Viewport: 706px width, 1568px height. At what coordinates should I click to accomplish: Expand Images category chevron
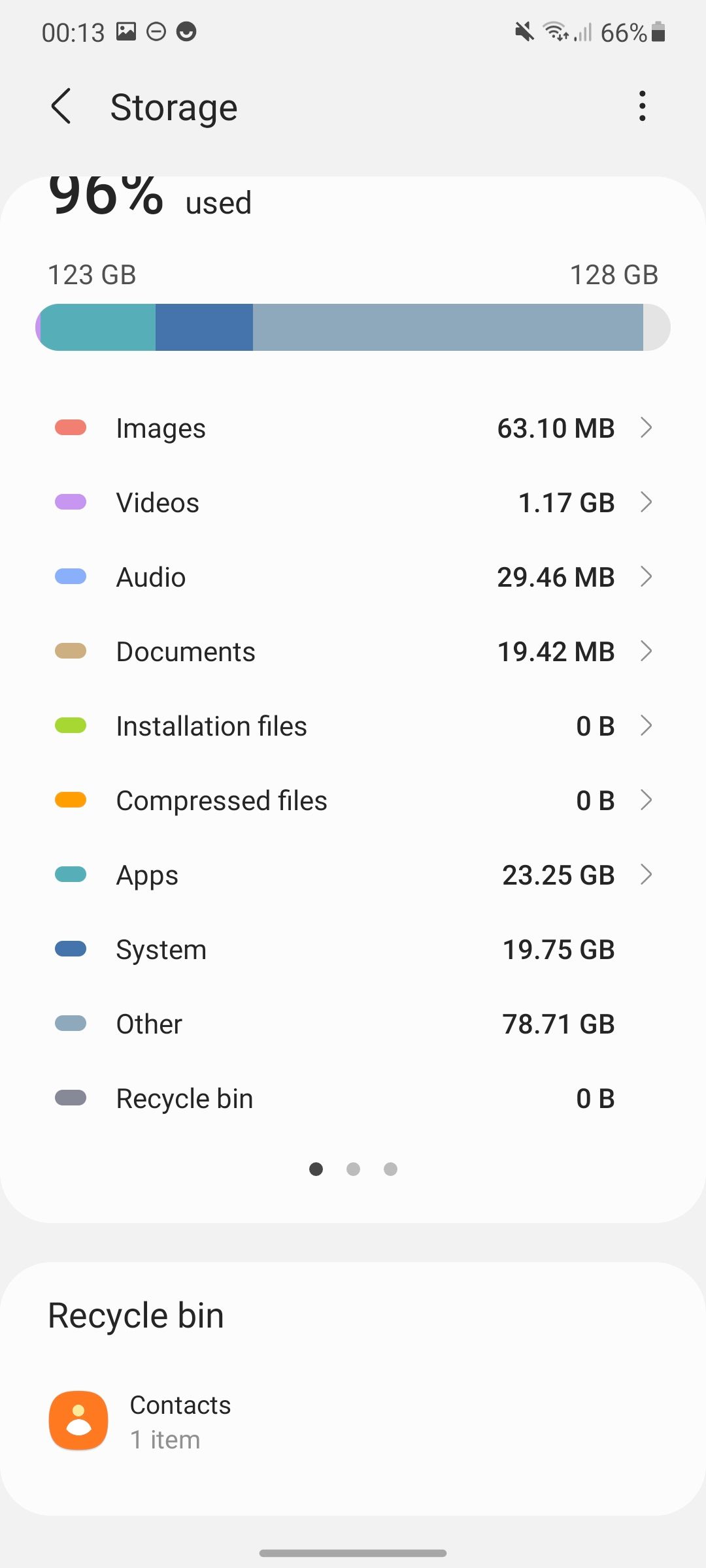click(x=646, y=428)
